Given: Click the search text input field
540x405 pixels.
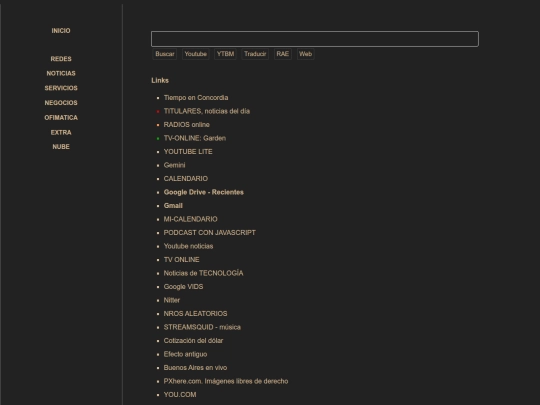Looking at the screenshot, I should [315, 39].
